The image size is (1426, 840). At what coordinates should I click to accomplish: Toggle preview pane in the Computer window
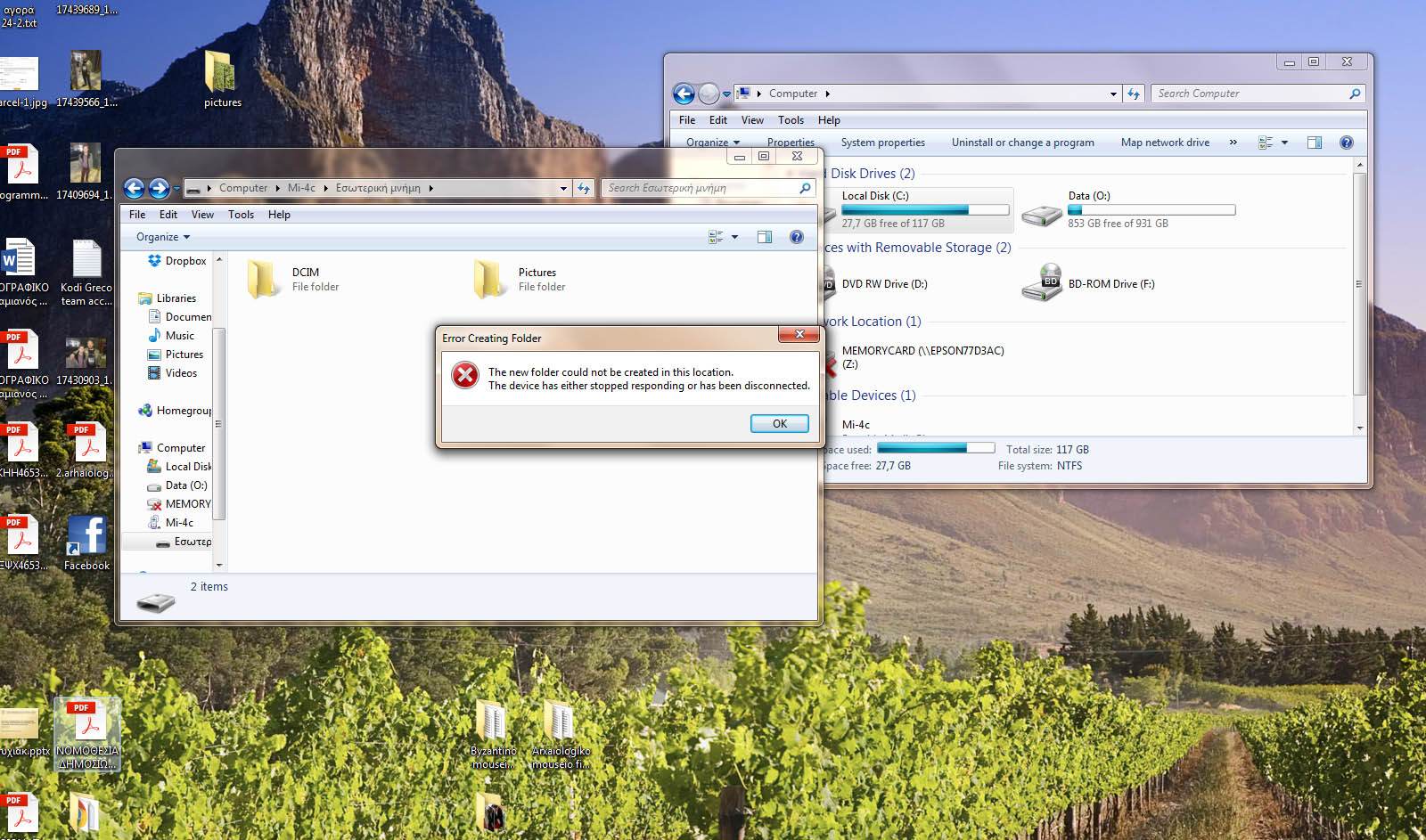(1314, 143)
